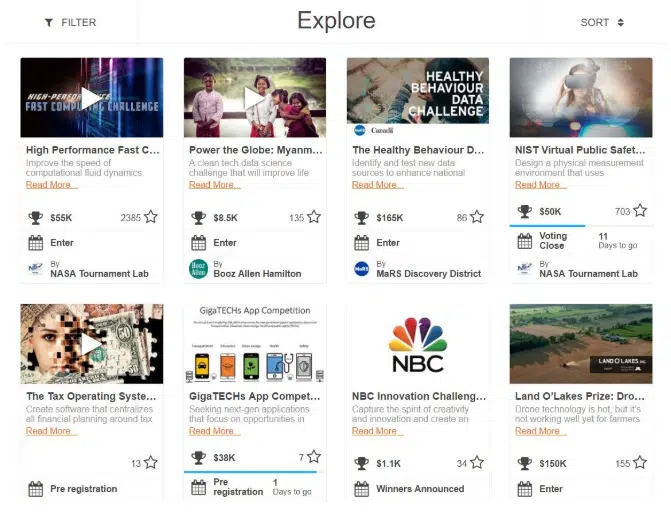The width and height of the screenshot is (671, 515).
Task: Open The Healthy Behaviour D... title
Action: (x=418, y=150)
